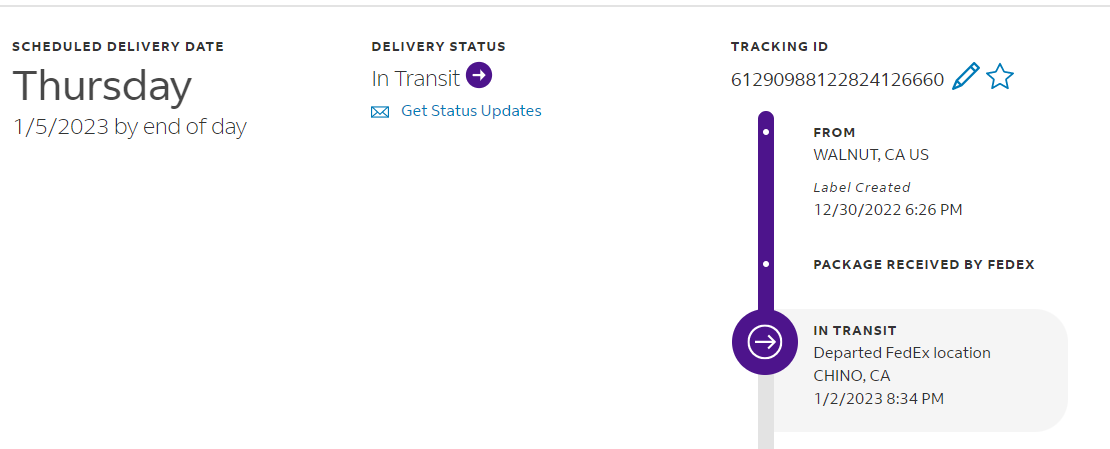Screen dimensions: 1110x449
Task: Click the Label Created entry
Action: pyautogui.click(x=861, y=187)
